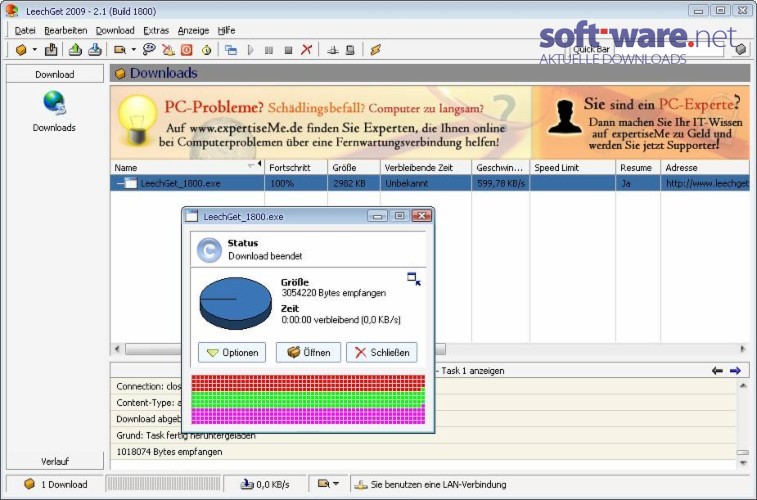
Task: Click the Öffnen button in dialog
Action: 308,352
